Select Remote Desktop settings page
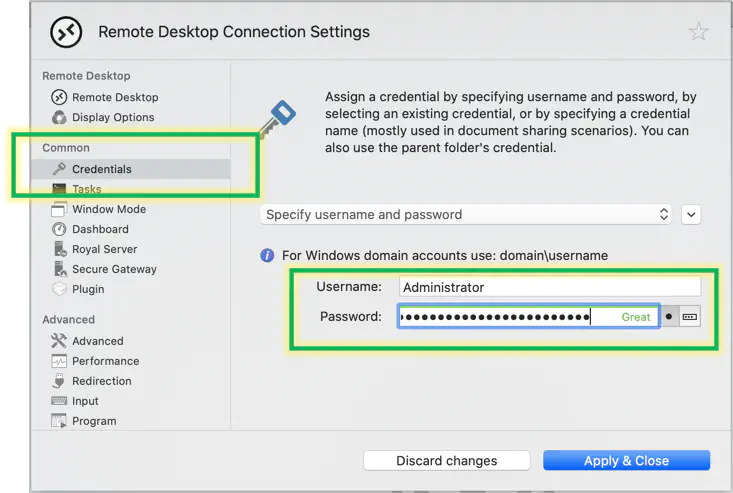 (x=115, y=97)
